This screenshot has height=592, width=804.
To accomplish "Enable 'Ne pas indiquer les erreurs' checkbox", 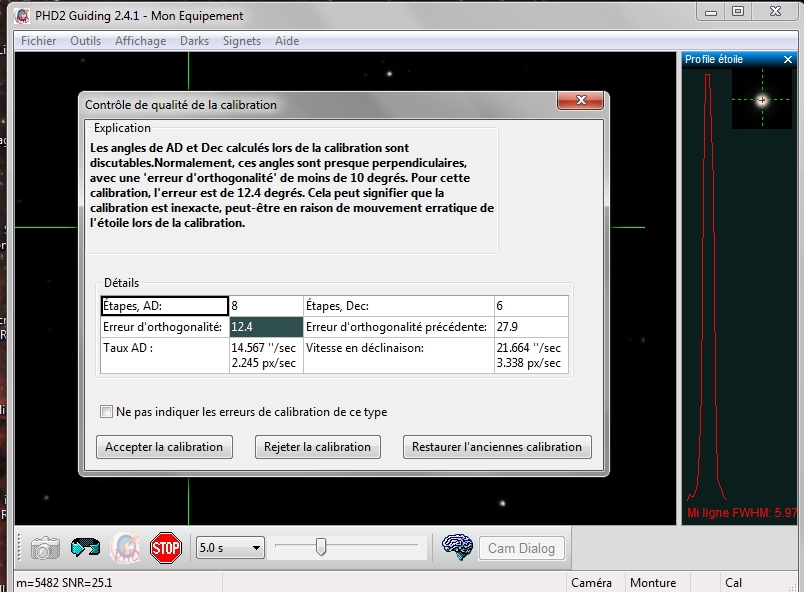I will 106,412.
